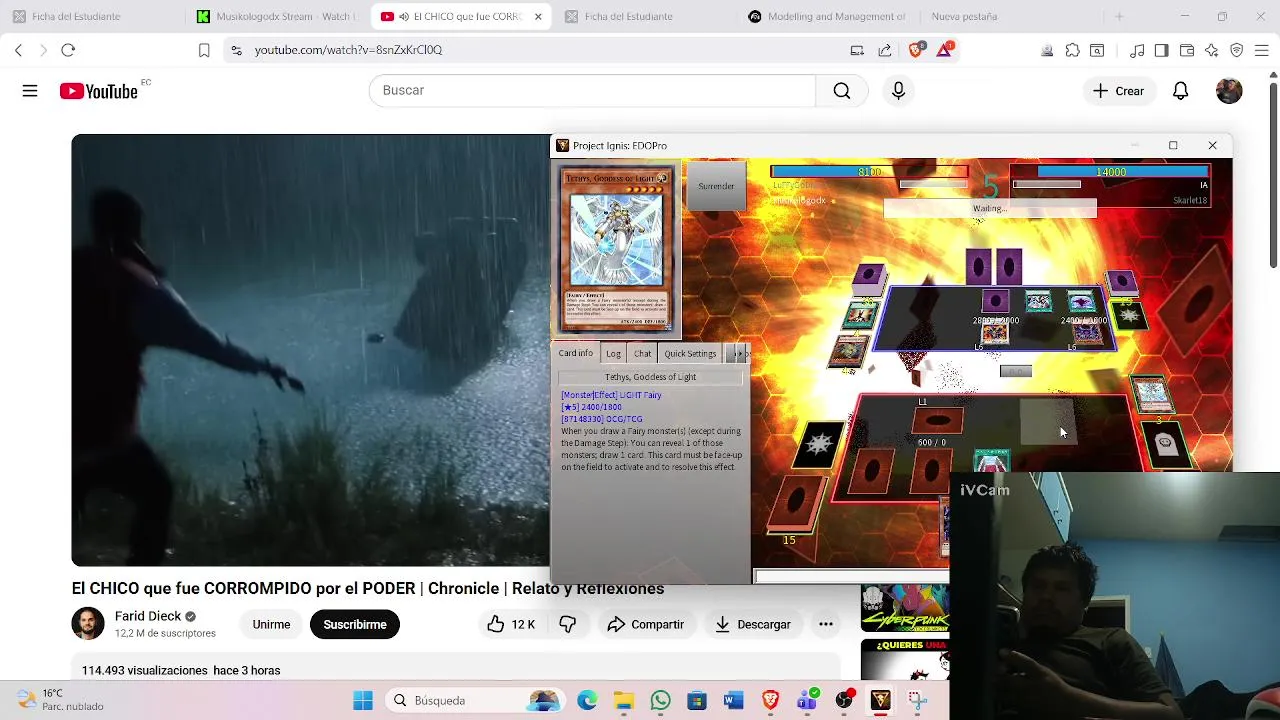Screen dimensions: 1280x720
Task: Open more actions ellipsis under the video
Action: coord(826,624)
